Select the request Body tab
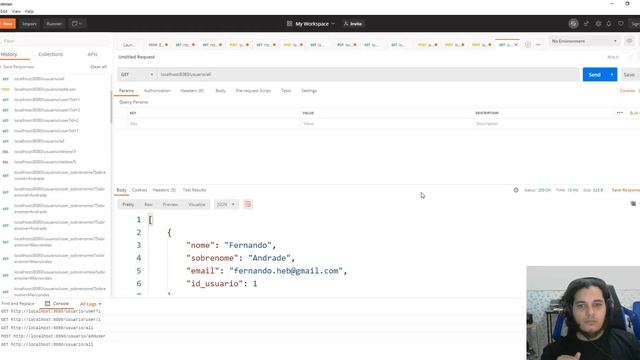Viewport: 640px width, 360px height. (x=220, y=91)
